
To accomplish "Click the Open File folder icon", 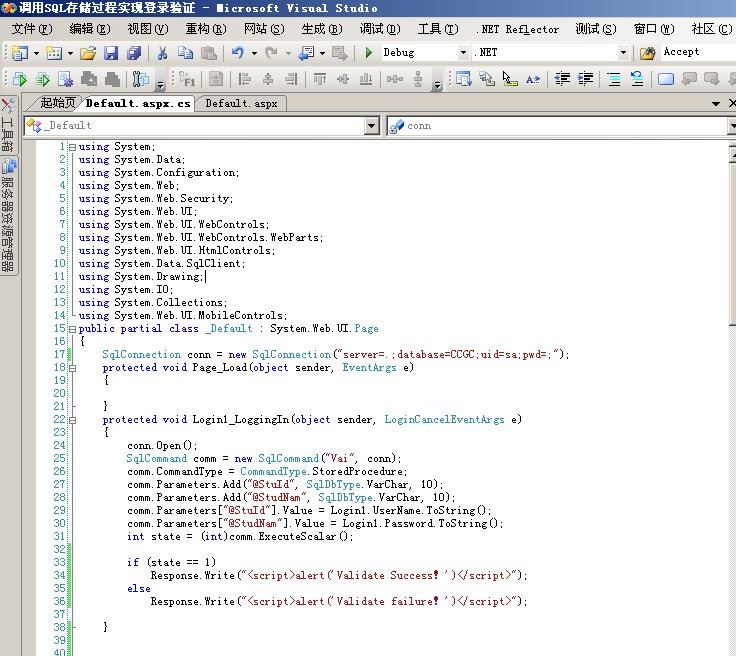I will (x=88, y=53).
